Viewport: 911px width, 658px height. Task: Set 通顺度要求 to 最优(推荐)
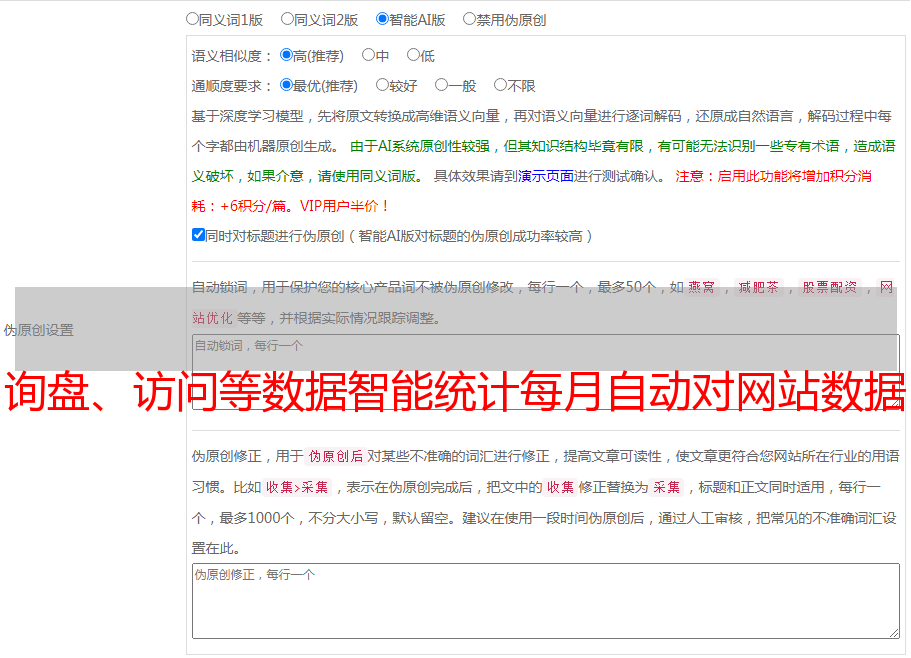click(x=286, y=85)
